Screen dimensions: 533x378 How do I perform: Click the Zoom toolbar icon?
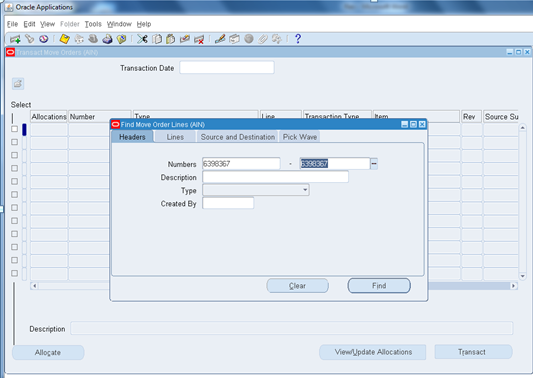click(234, 39)
